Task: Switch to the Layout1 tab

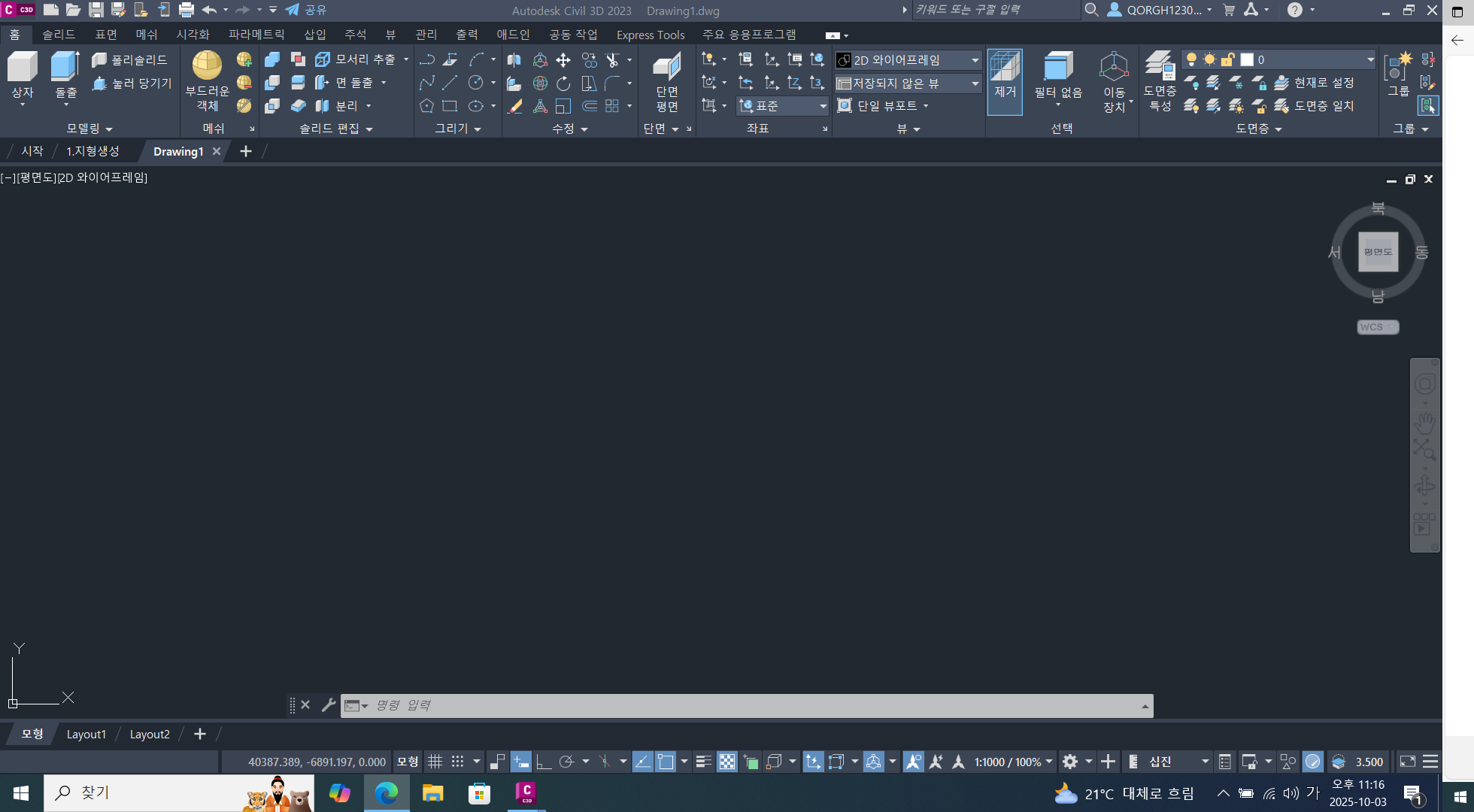Action: [x=86, y=734]
